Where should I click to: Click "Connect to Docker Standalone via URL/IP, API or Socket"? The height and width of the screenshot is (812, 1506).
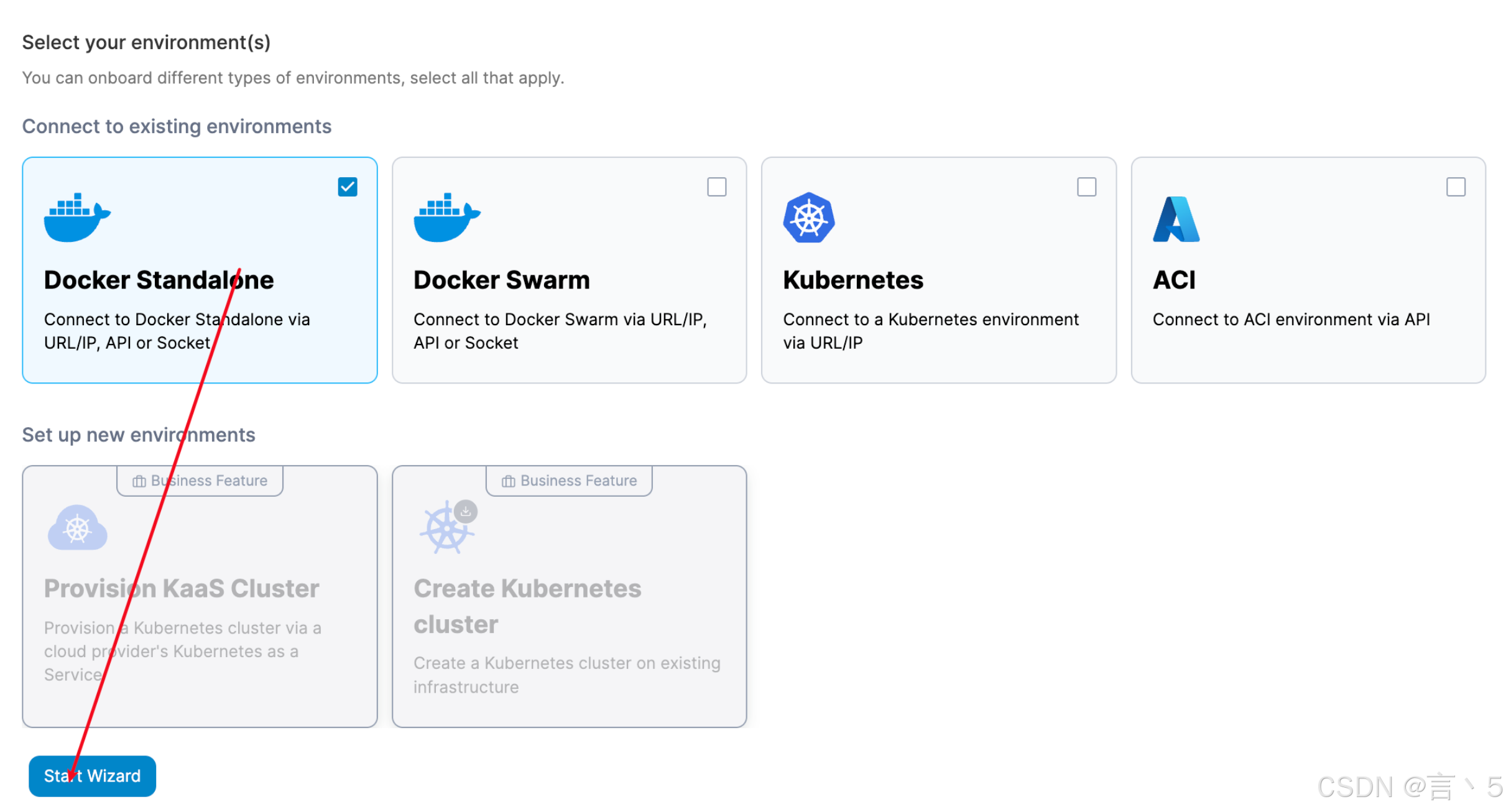click(x=177, y=331)
